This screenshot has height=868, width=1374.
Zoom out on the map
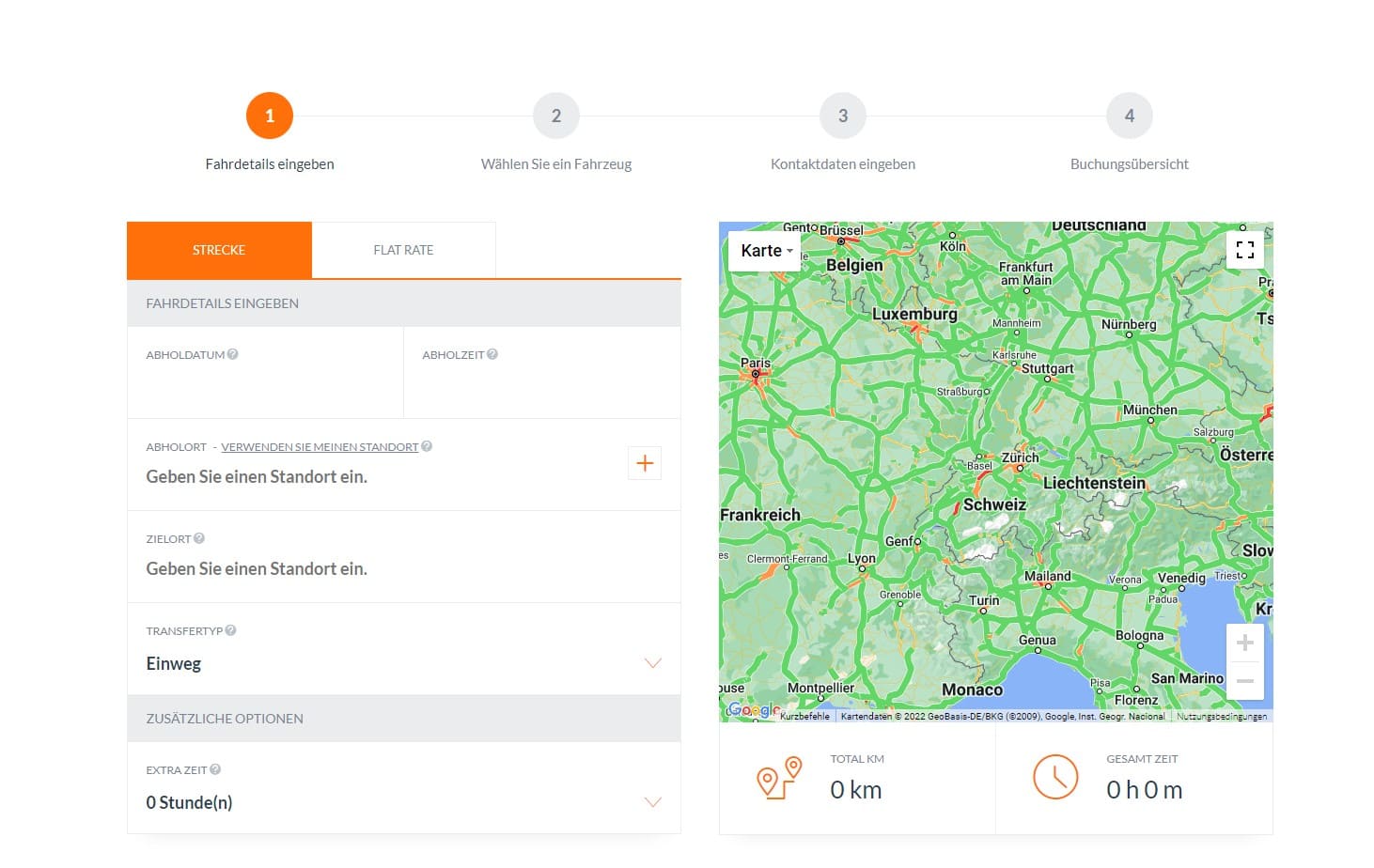point(1245,681)
